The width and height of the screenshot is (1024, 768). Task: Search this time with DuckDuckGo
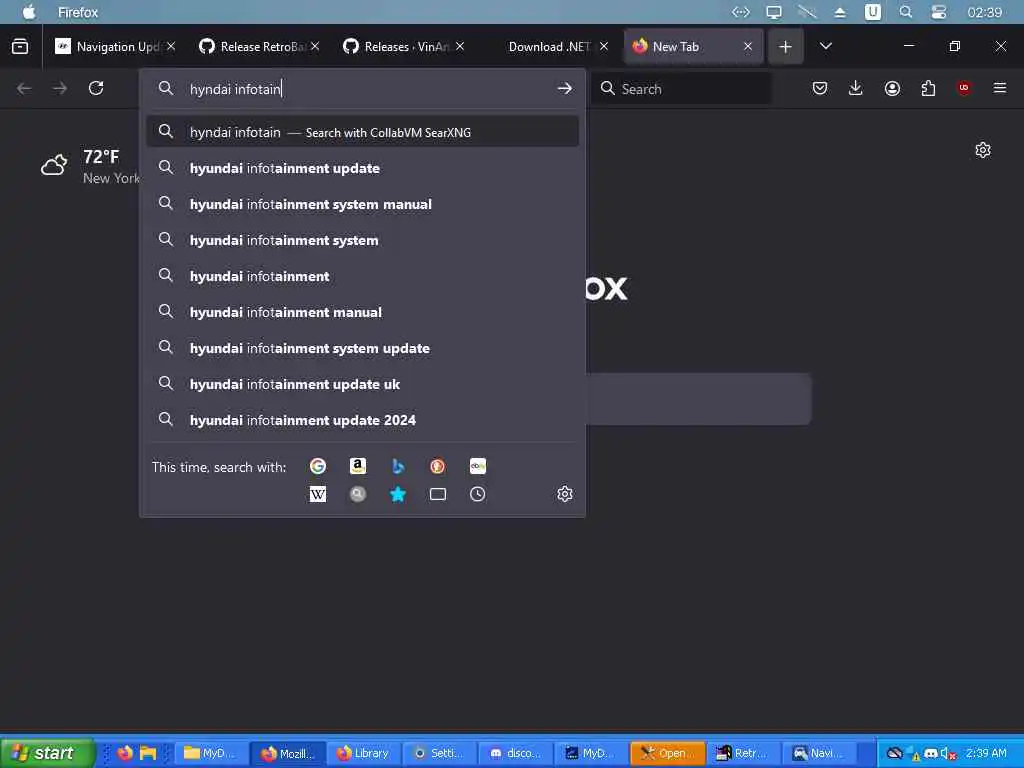(438, 466)
